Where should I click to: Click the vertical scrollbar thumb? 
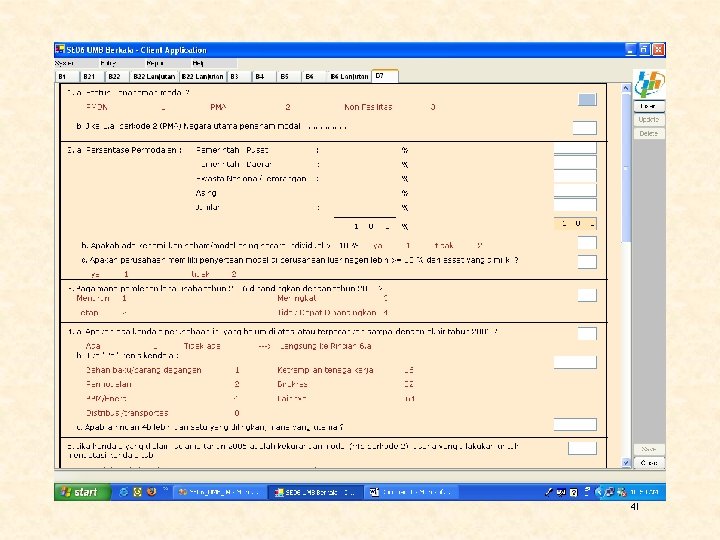(626, 167)
